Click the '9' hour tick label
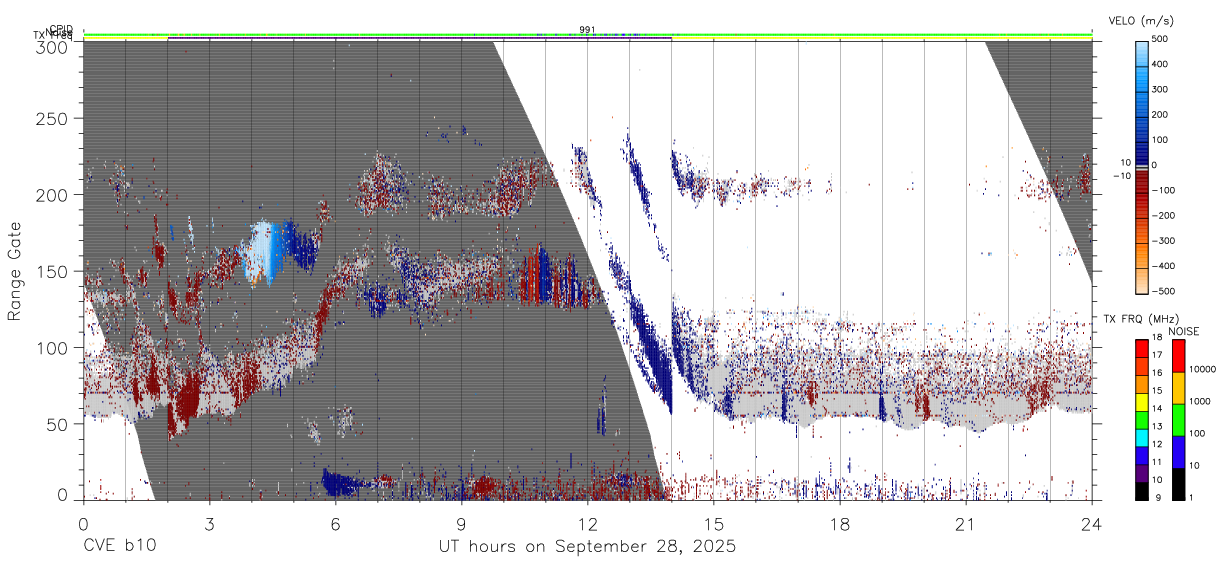1228x567 pixels. pyautogui.click(x=461, y=524)
